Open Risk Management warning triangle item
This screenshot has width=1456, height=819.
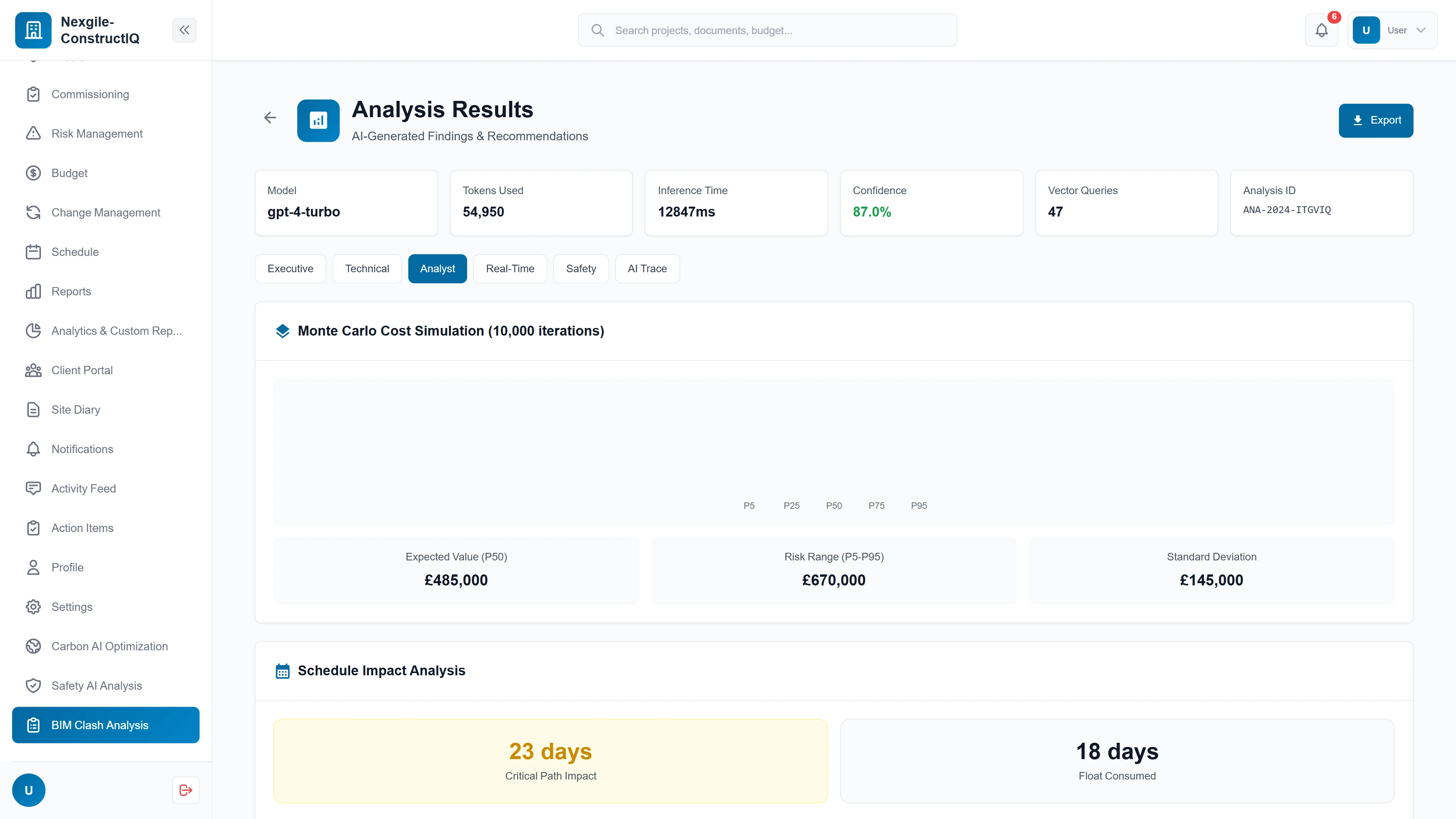97,133
